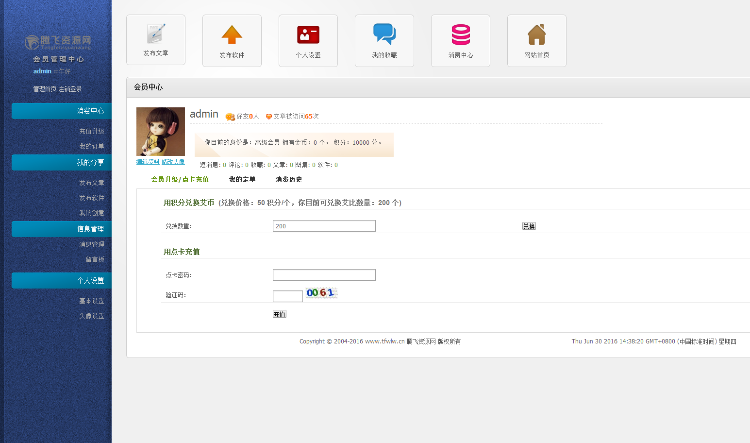The height and width of the screenshot is (443, 750).
Task: Open 发布文章 in the sidebar menu
Action: pyautogui.click(x=91, y=183)
